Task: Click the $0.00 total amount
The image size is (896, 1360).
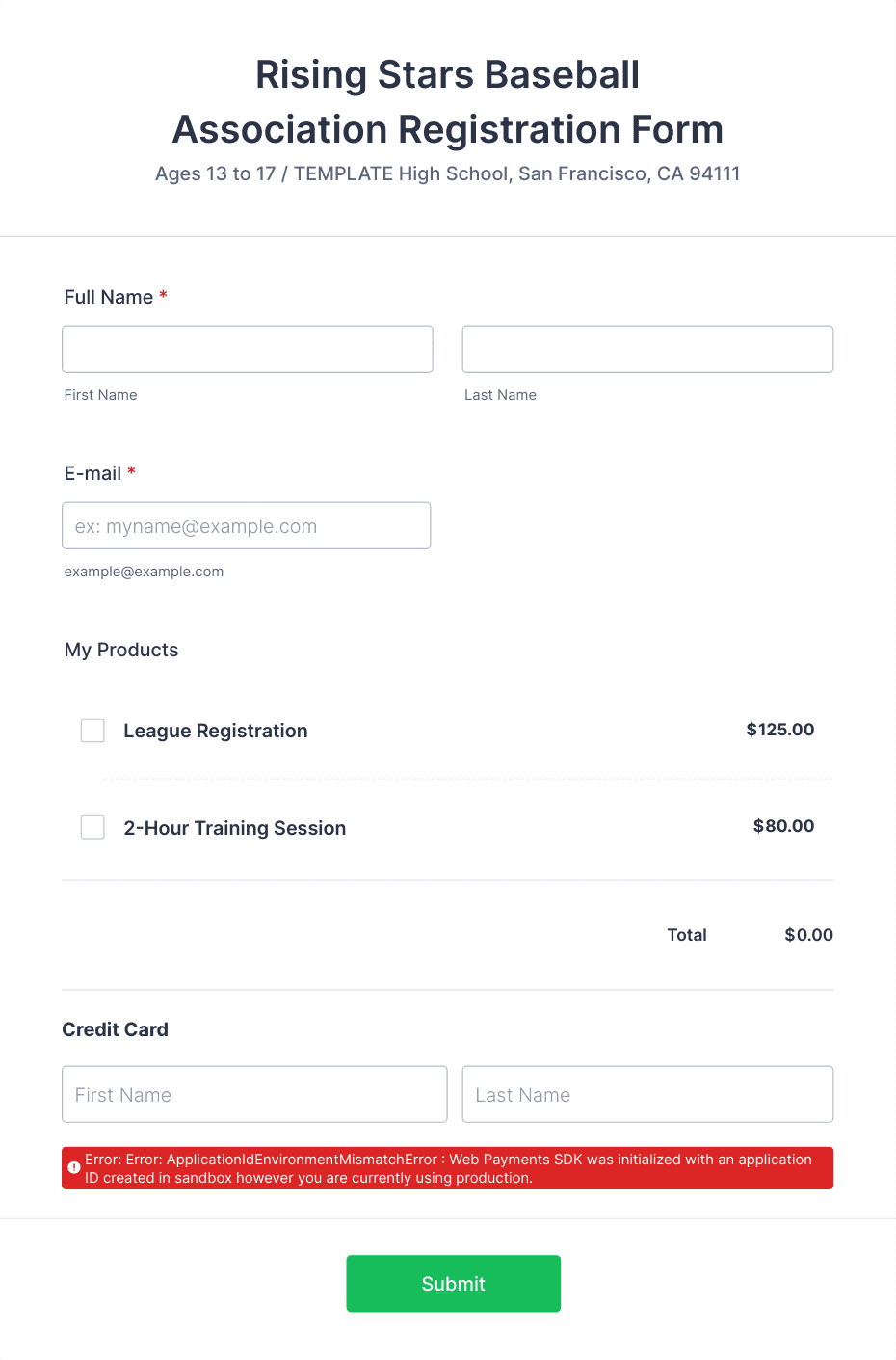Action: coord(808,935)
